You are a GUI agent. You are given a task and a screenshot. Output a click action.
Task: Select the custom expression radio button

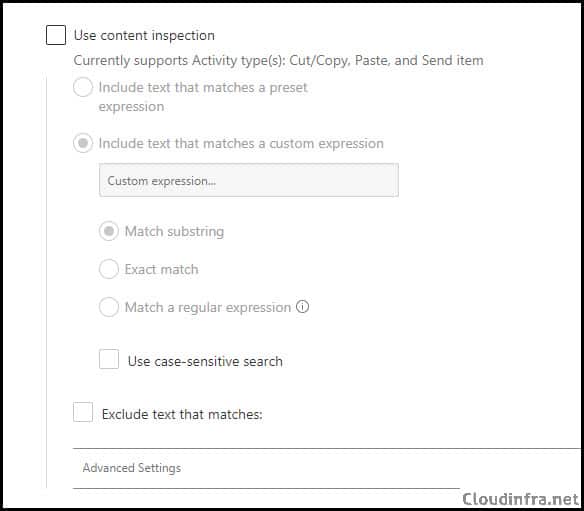(x=83, y=143)
